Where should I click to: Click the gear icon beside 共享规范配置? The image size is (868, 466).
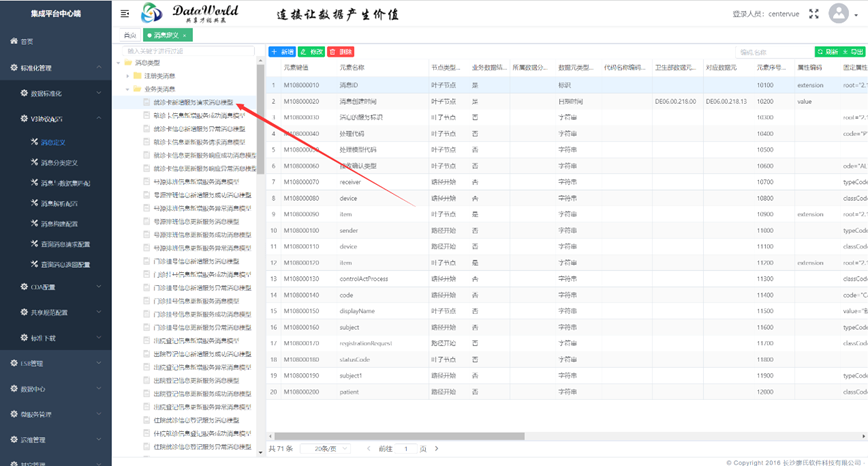[x=24, y=312]
